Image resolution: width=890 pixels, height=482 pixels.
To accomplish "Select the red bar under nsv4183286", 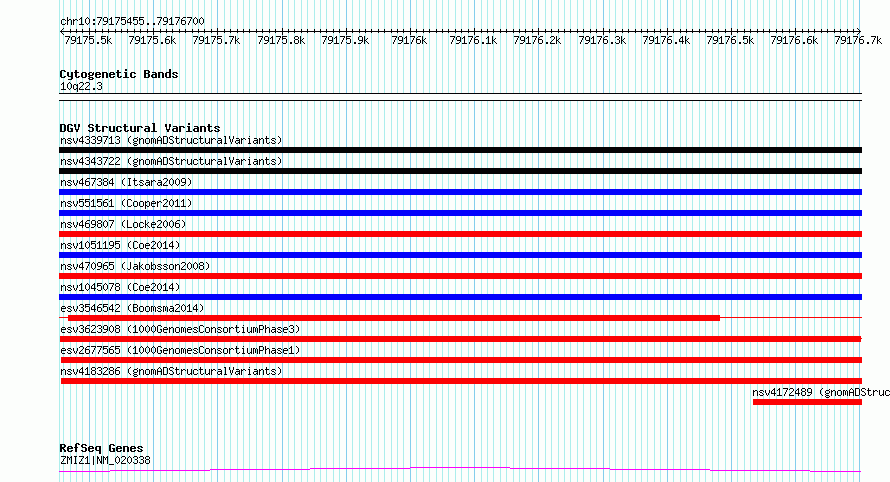I will pyautogui.click(x=461, y=382).
